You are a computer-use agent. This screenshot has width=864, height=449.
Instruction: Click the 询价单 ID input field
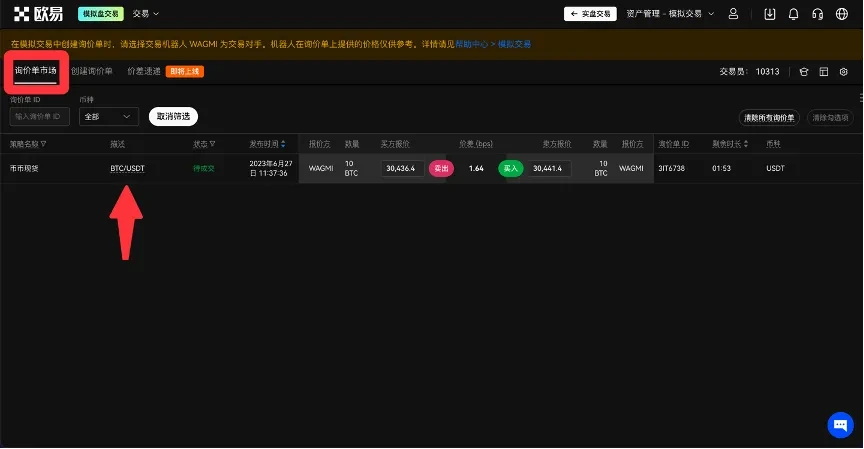[x=40, y=117]
